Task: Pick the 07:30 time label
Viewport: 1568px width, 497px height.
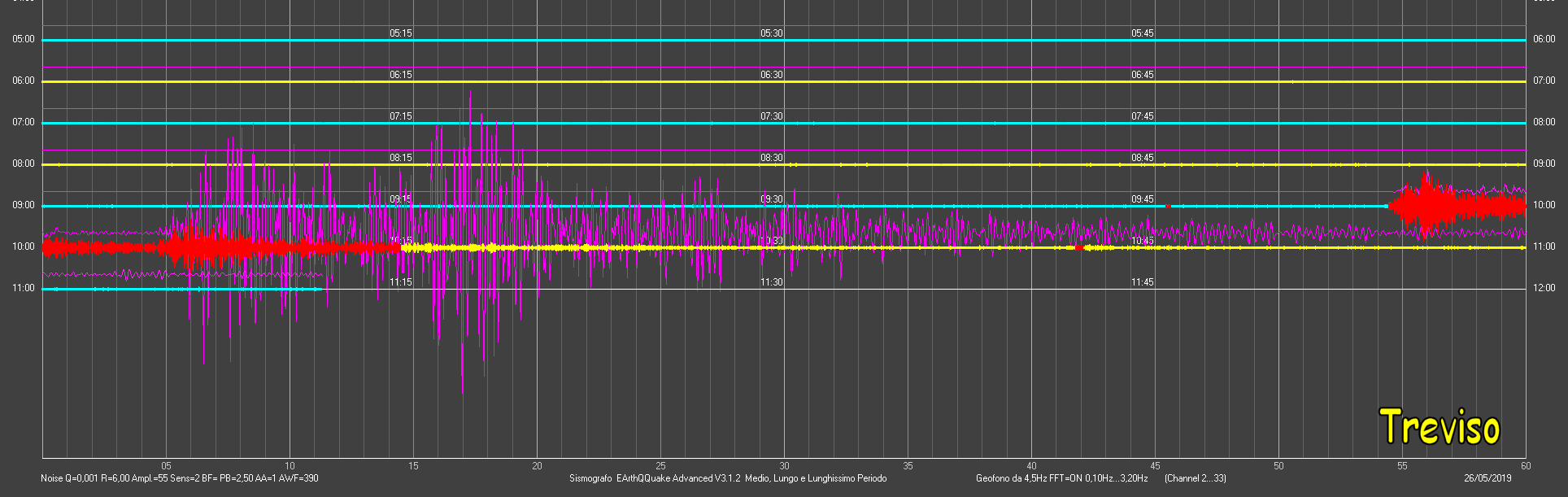Action: 772,116
